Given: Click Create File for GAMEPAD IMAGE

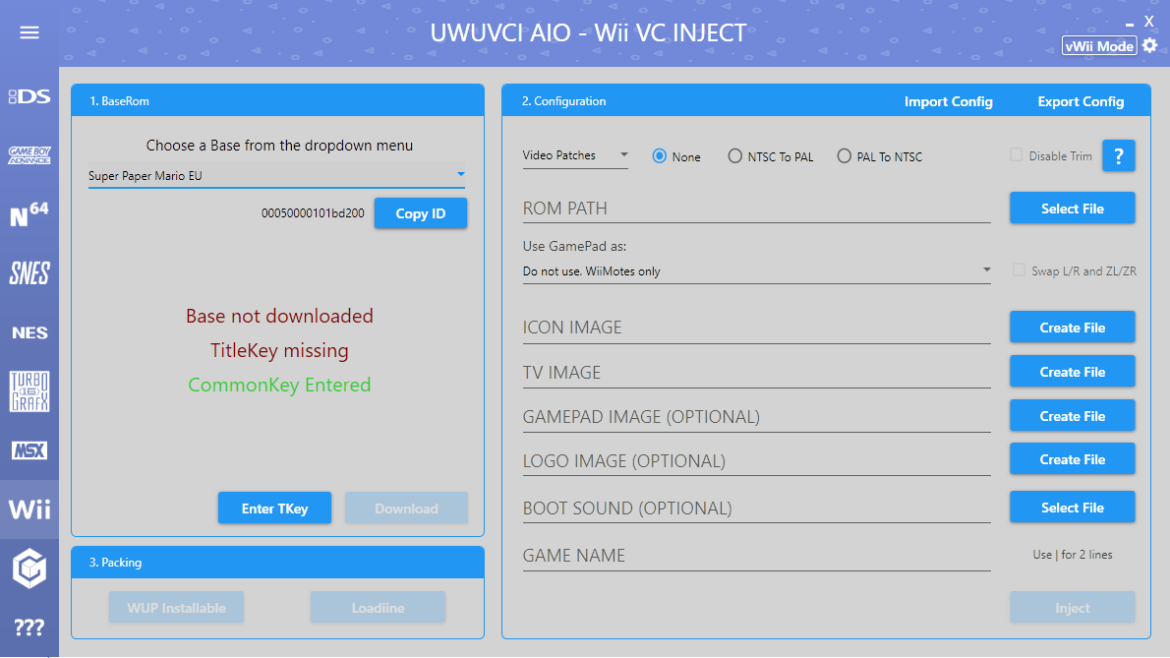Looking at the screenshot, I should (x=1072, y=416).
